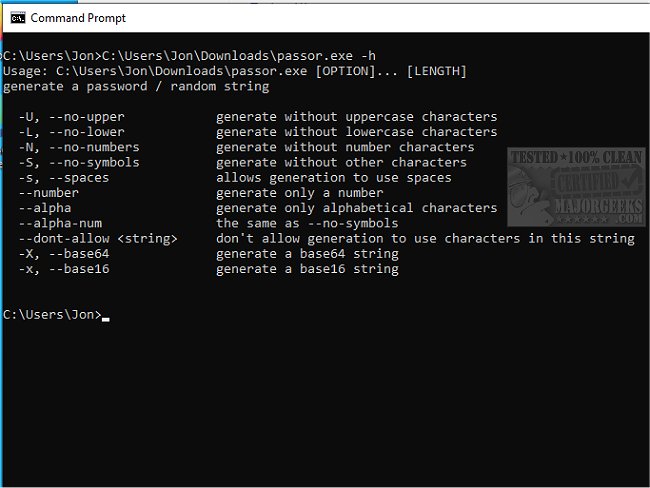Click the --alpha option line

pos(45,208)
